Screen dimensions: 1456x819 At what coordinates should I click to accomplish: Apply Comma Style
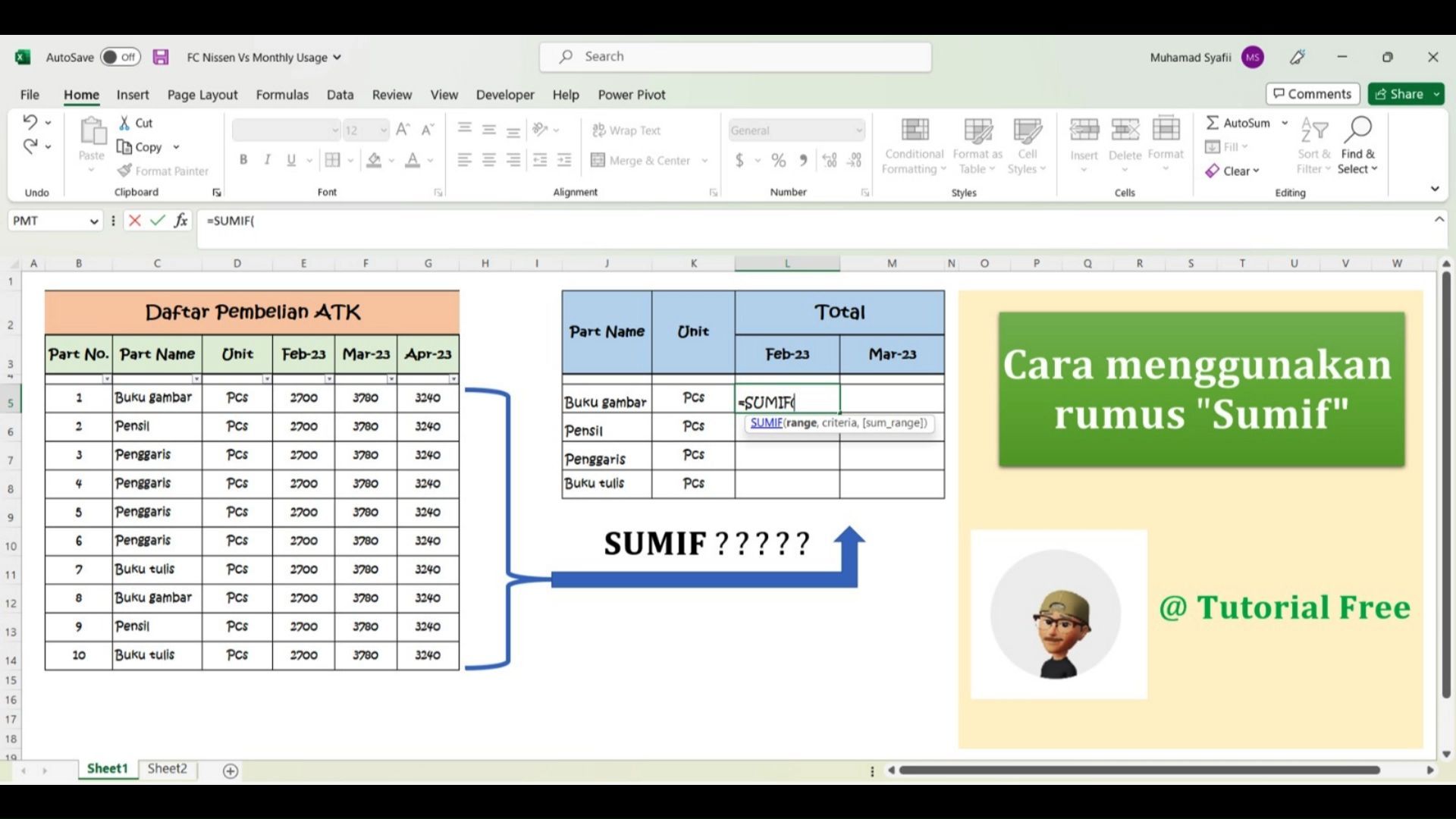pyautogui.click(x=803, y=160)
